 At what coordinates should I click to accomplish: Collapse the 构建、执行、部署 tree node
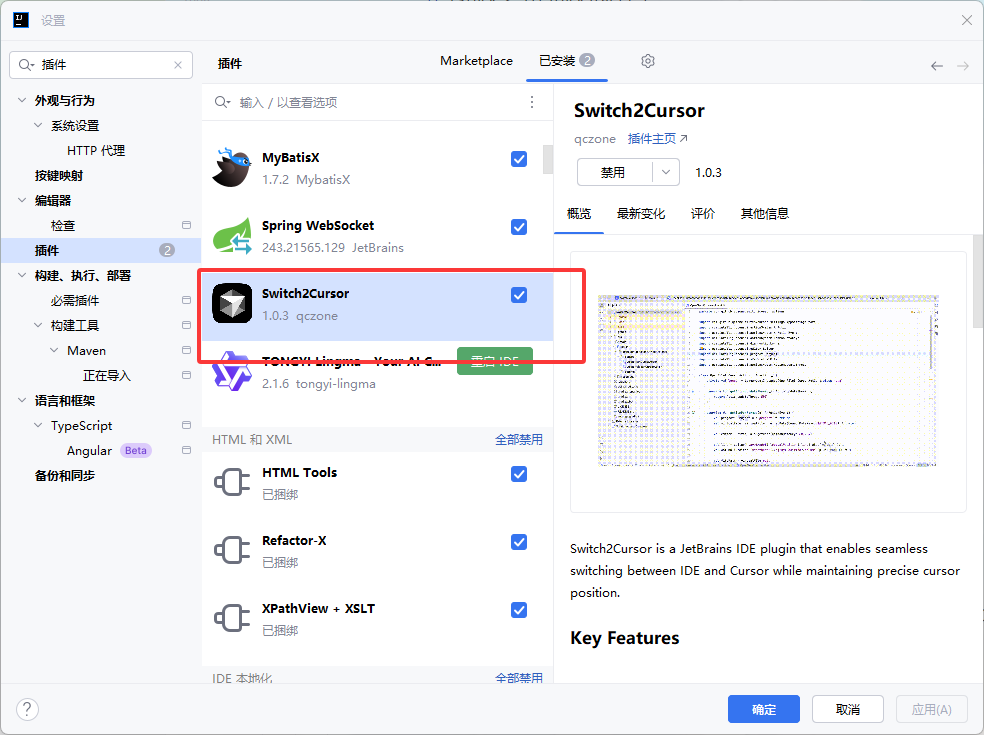22,275
